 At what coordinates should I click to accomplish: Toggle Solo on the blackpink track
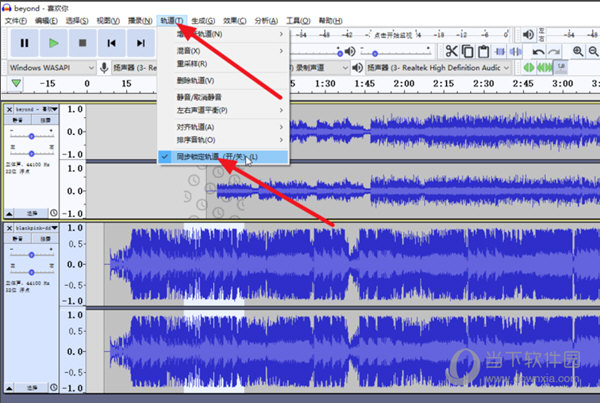[x=45, y=239]
